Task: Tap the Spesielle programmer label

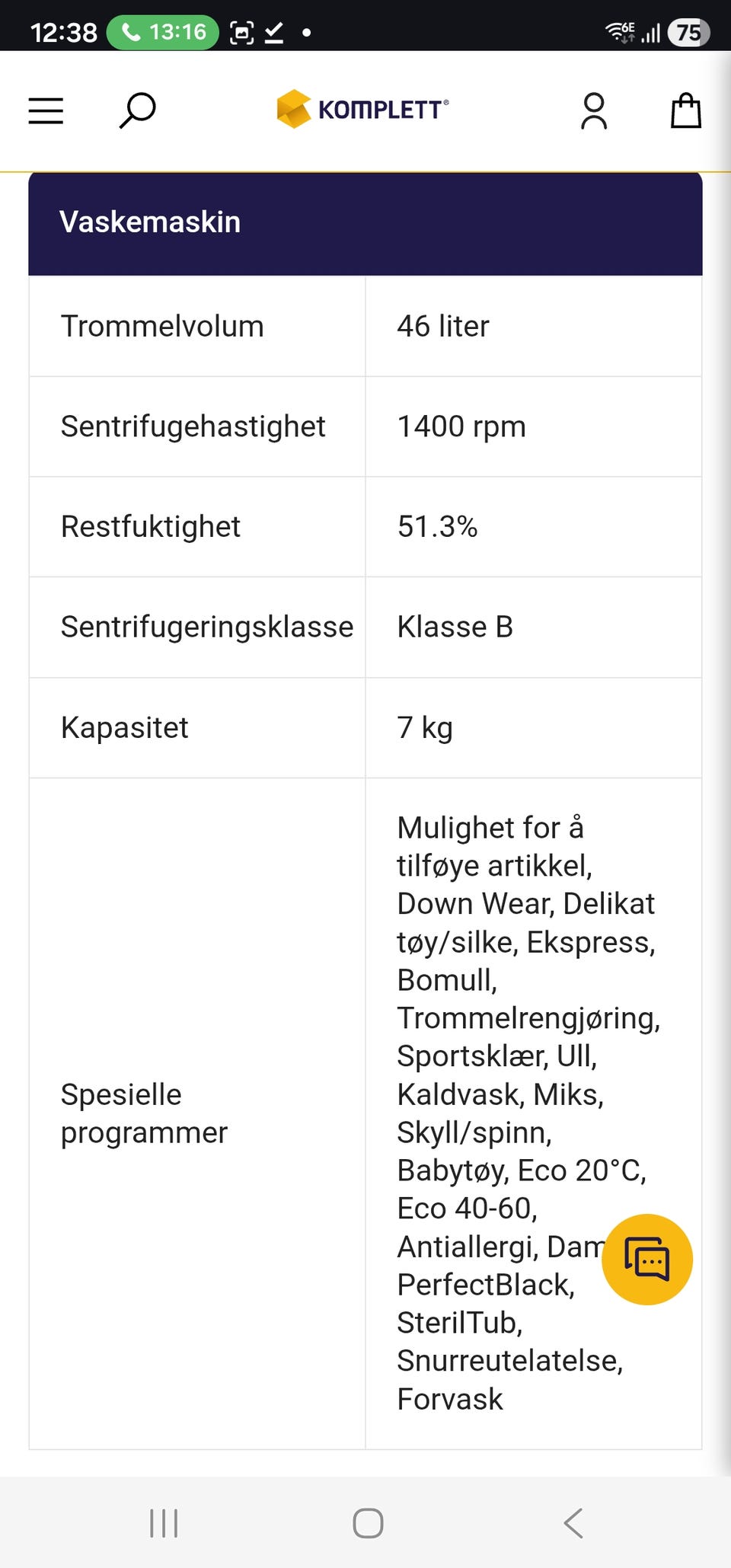Action: coord(144,1113)
